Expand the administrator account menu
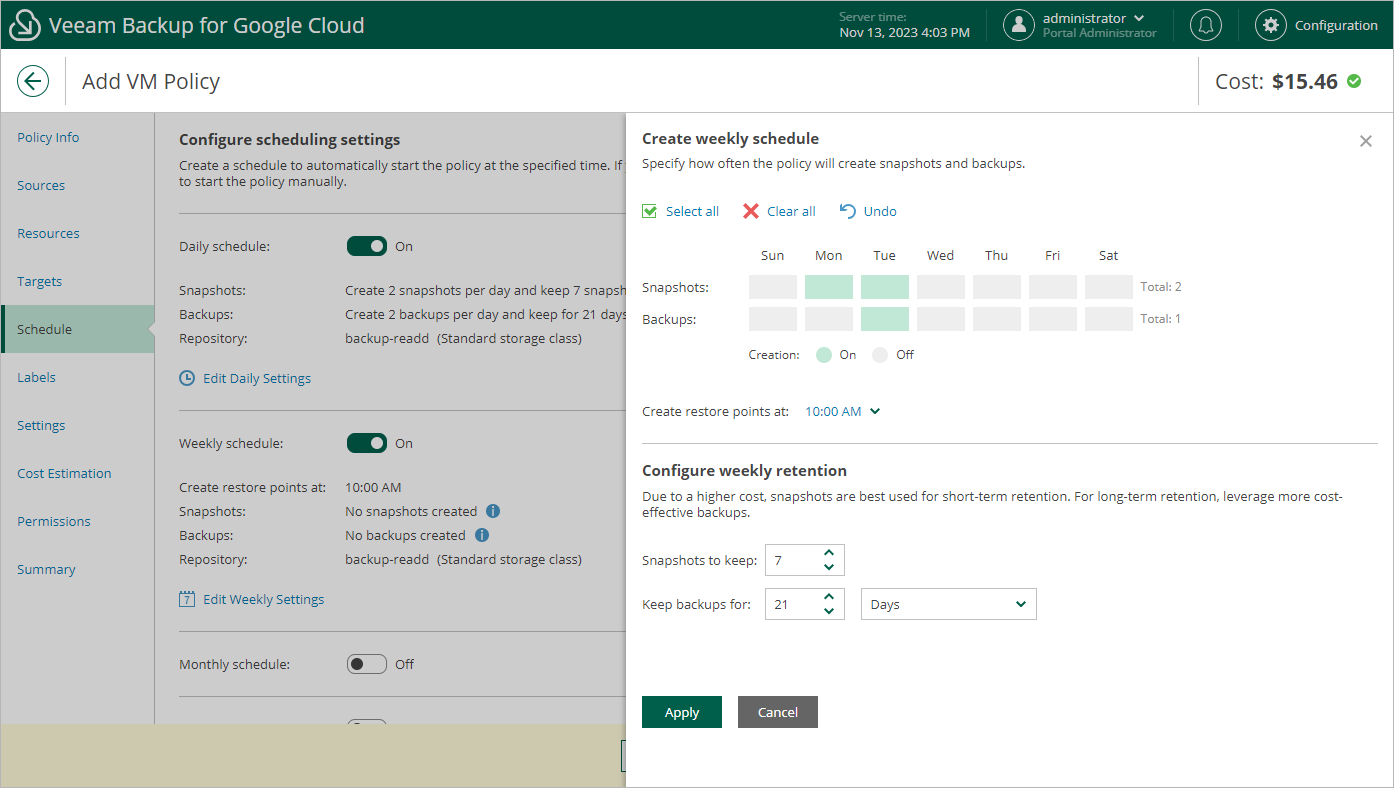The image size is (1394, 788). (1138, 18)
